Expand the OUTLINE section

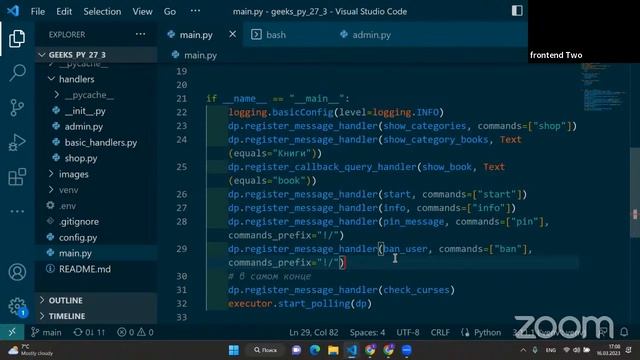click(65, 300)
